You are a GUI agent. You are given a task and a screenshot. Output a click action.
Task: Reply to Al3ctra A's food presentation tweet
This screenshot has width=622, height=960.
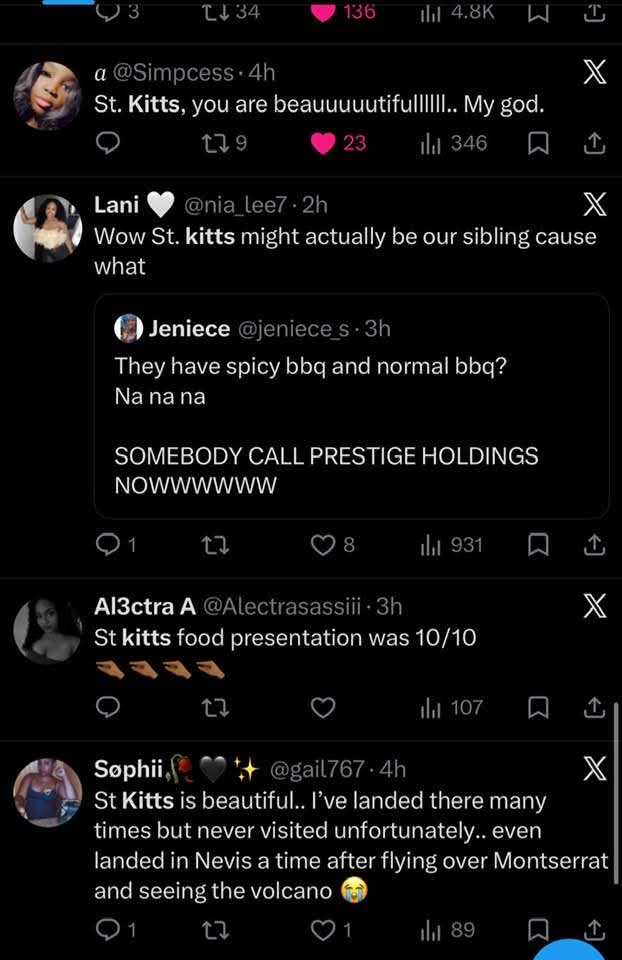107,708
